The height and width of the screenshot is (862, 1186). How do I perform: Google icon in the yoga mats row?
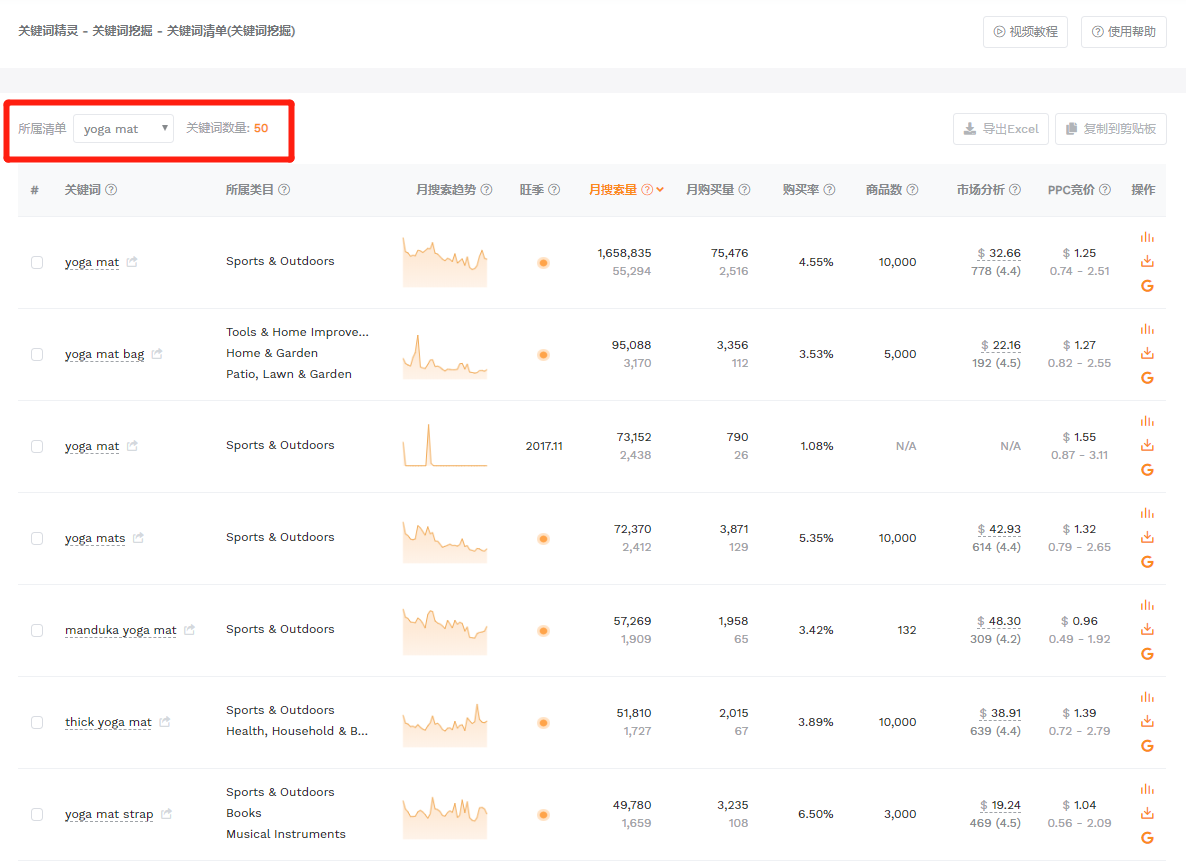(x=1147, y=562)
